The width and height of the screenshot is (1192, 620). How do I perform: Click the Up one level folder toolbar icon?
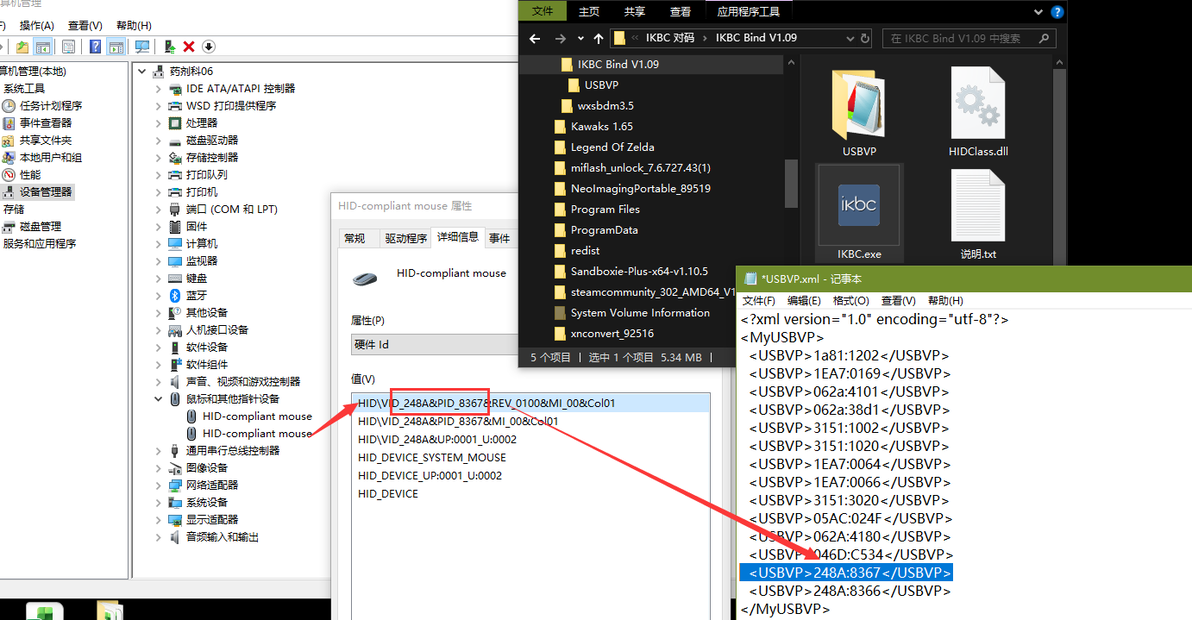coord(22,47)
